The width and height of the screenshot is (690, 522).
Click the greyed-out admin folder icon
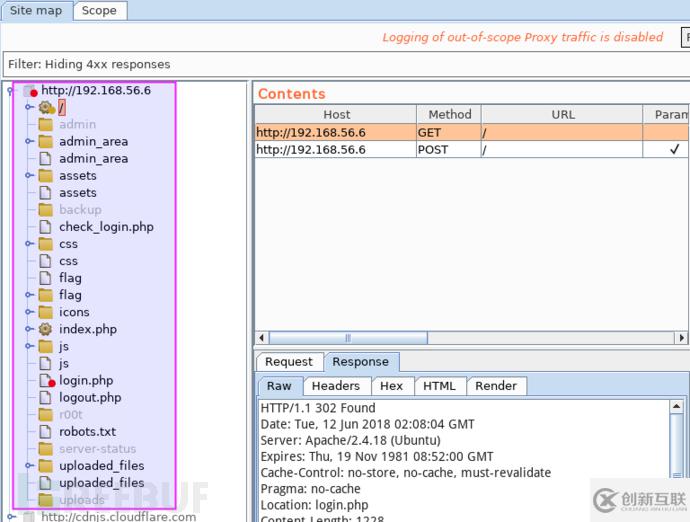tap(45, 125)
